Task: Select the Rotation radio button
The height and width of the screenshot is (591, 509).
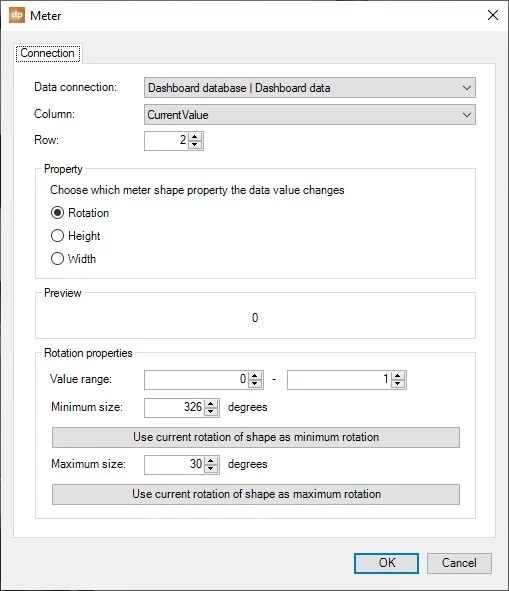Action: tap(57, 213)
